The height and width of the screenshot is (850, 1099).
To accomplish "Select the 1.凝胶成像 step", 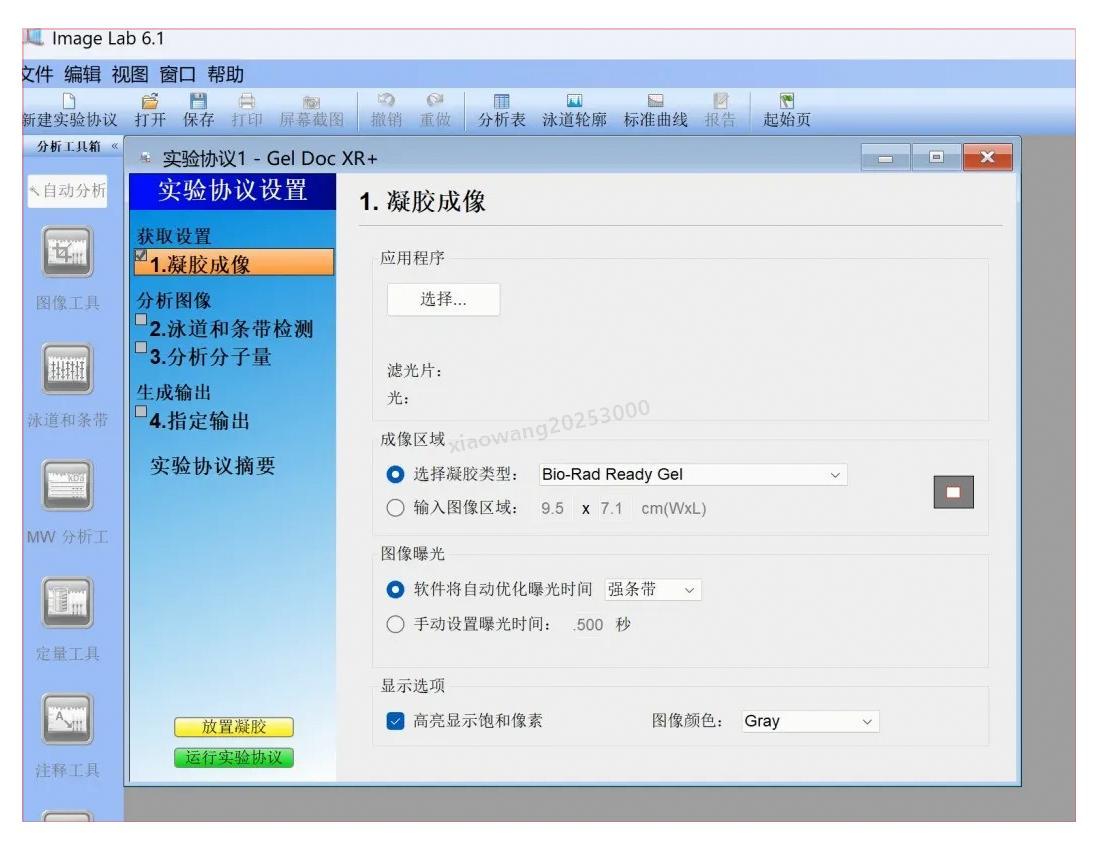I will tap(234, 263).
